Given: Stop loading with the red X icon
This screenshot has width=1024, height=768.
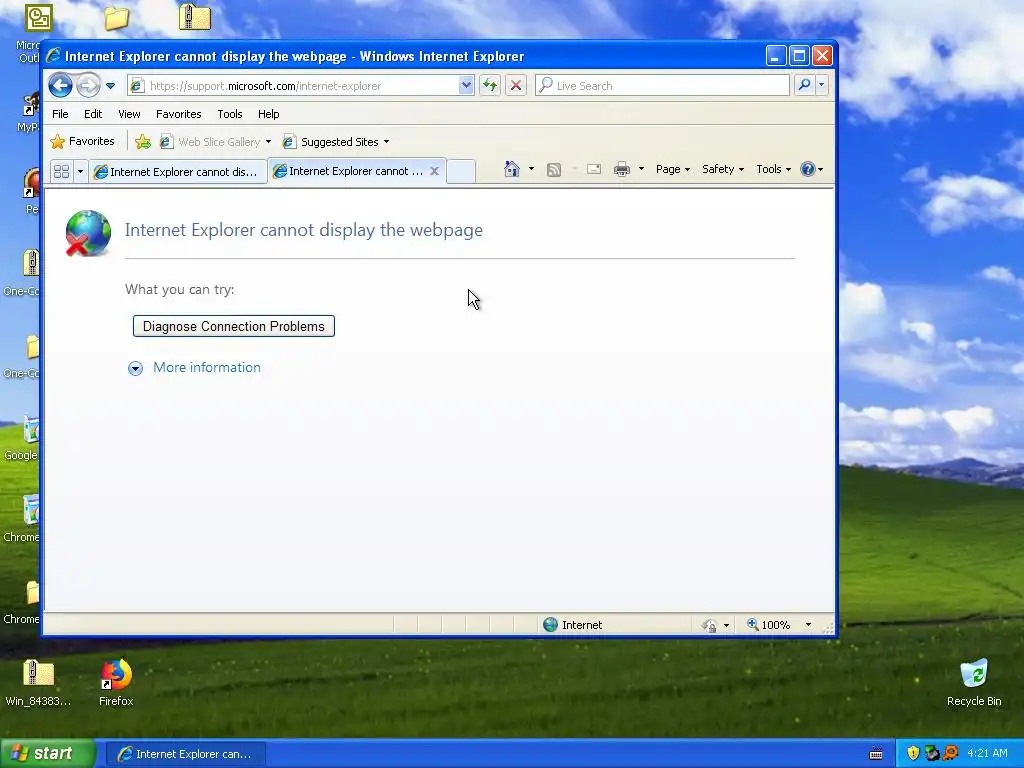Looking at the screenshot, I should tap(516, 85).
